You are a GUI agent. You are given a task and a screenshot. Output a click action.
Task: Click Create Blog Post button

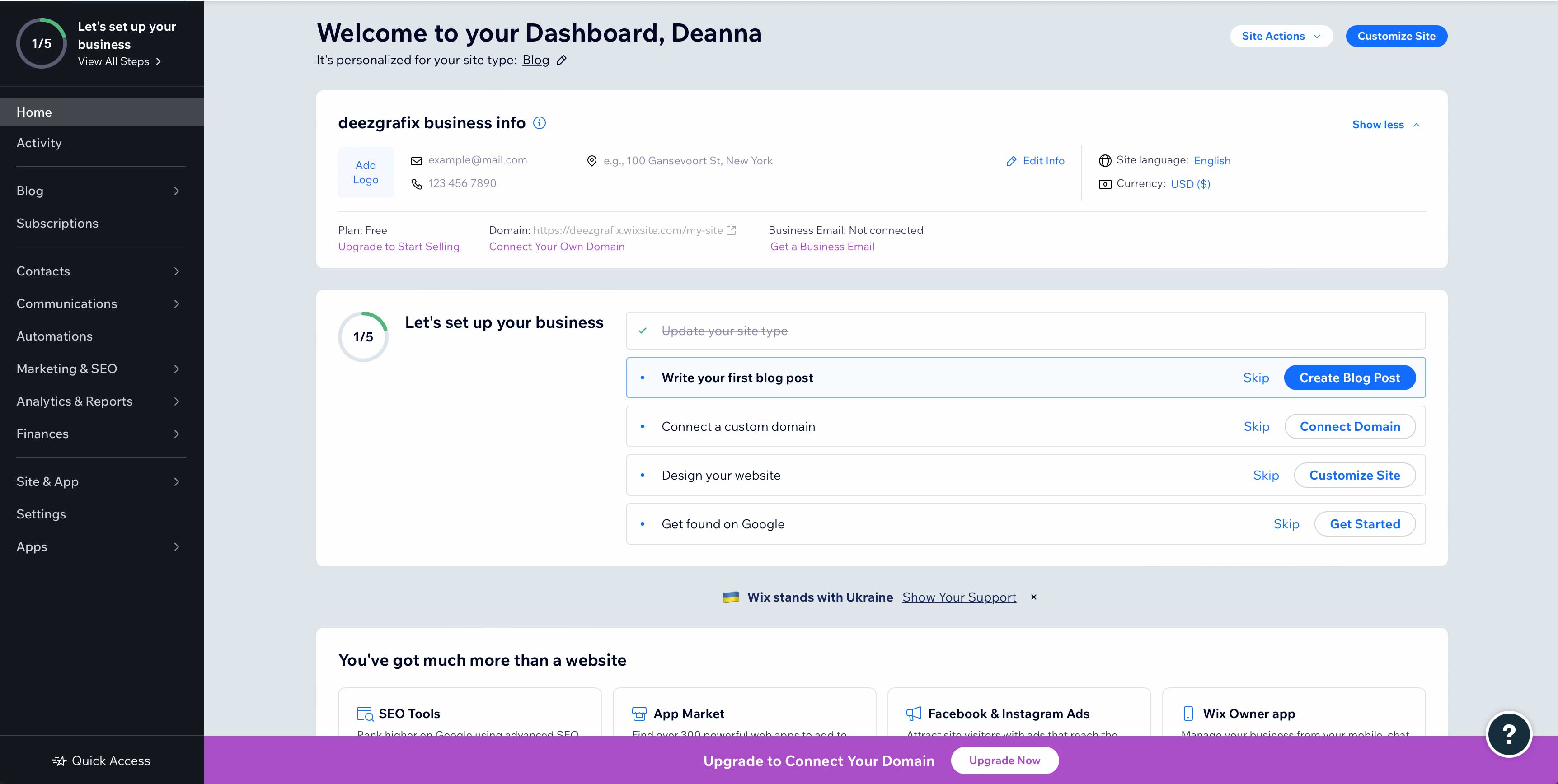tap(1350, 377)
